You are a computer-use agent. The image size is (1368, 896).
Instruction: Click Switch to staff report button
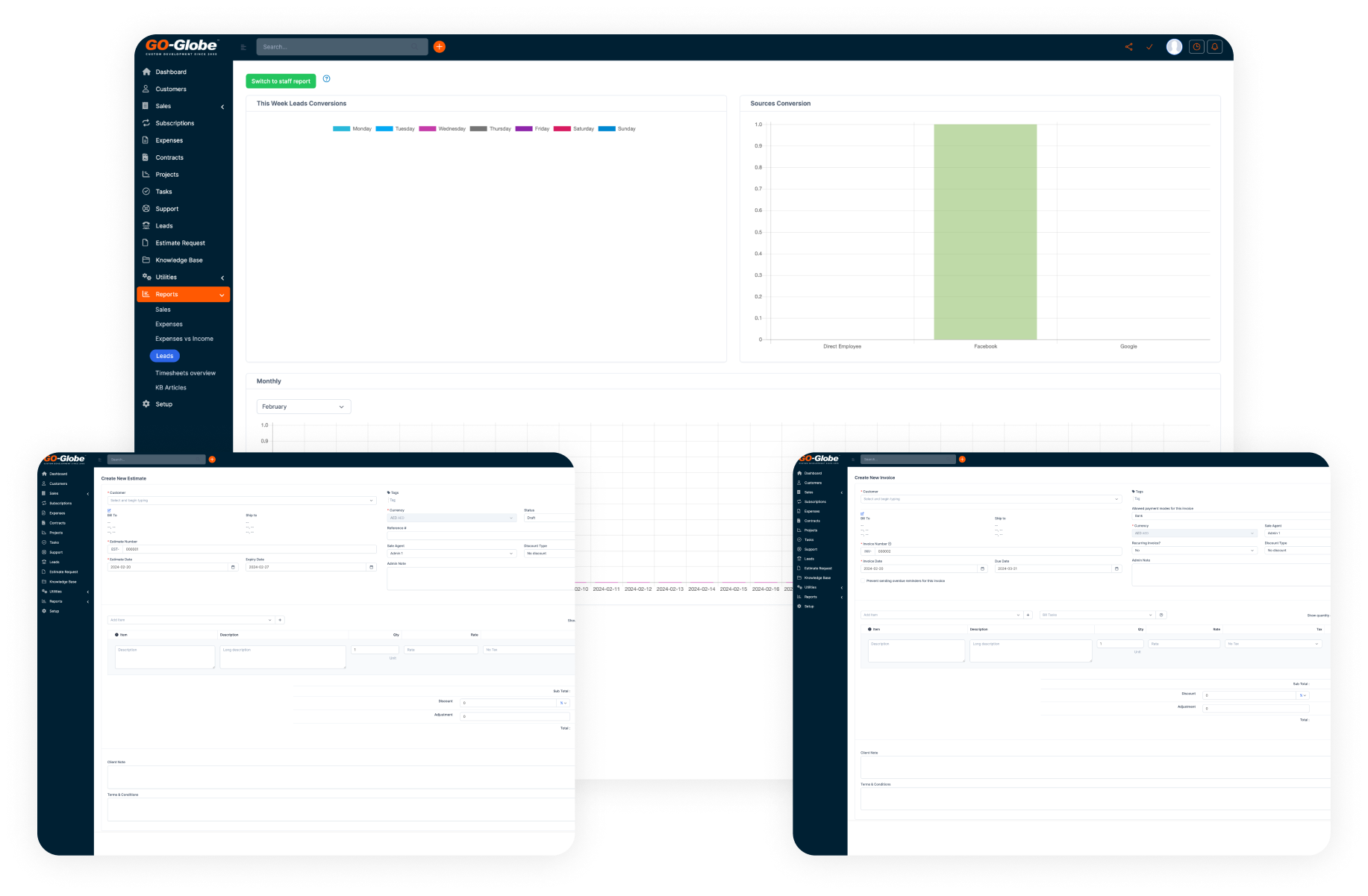point(281,81)
